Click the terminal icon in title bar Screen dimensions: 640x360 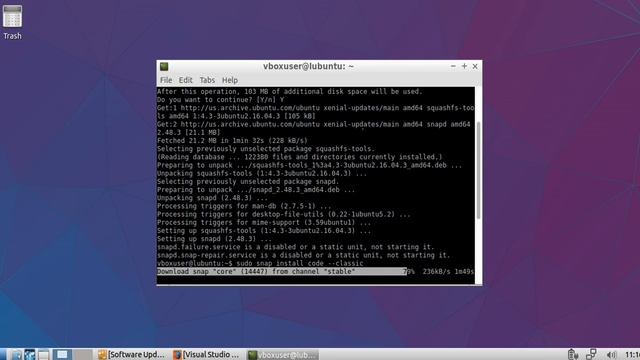[x=164, y=66]
